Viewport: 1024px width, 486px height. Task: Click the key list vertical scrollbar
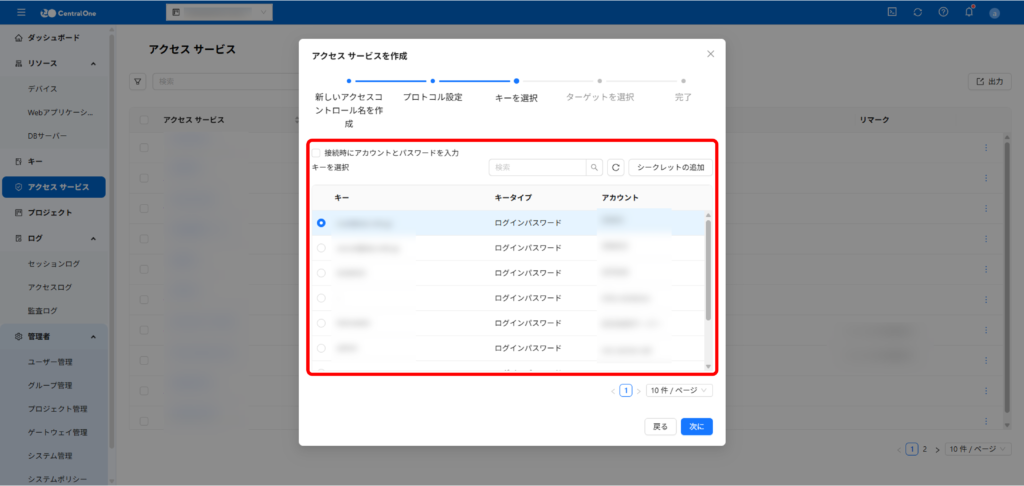tap(709, 270)
